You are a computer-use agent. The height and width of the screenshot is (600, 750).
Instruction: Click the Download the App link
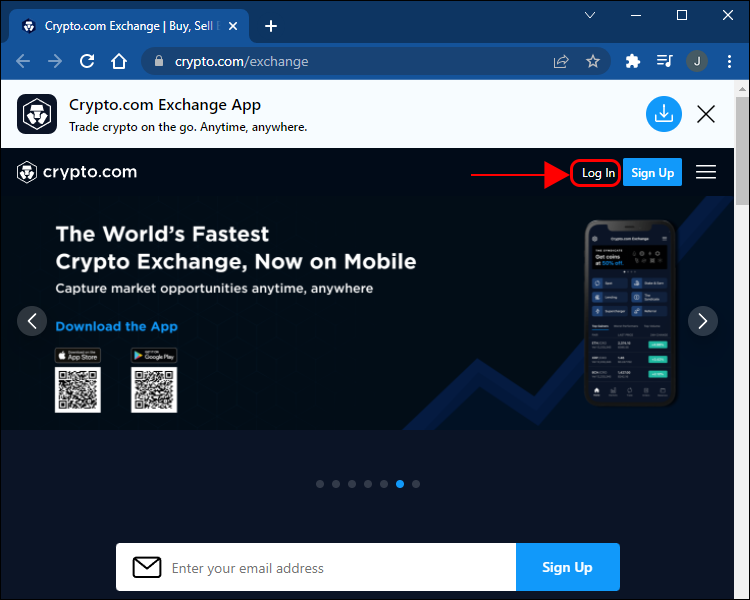[116, 326]
